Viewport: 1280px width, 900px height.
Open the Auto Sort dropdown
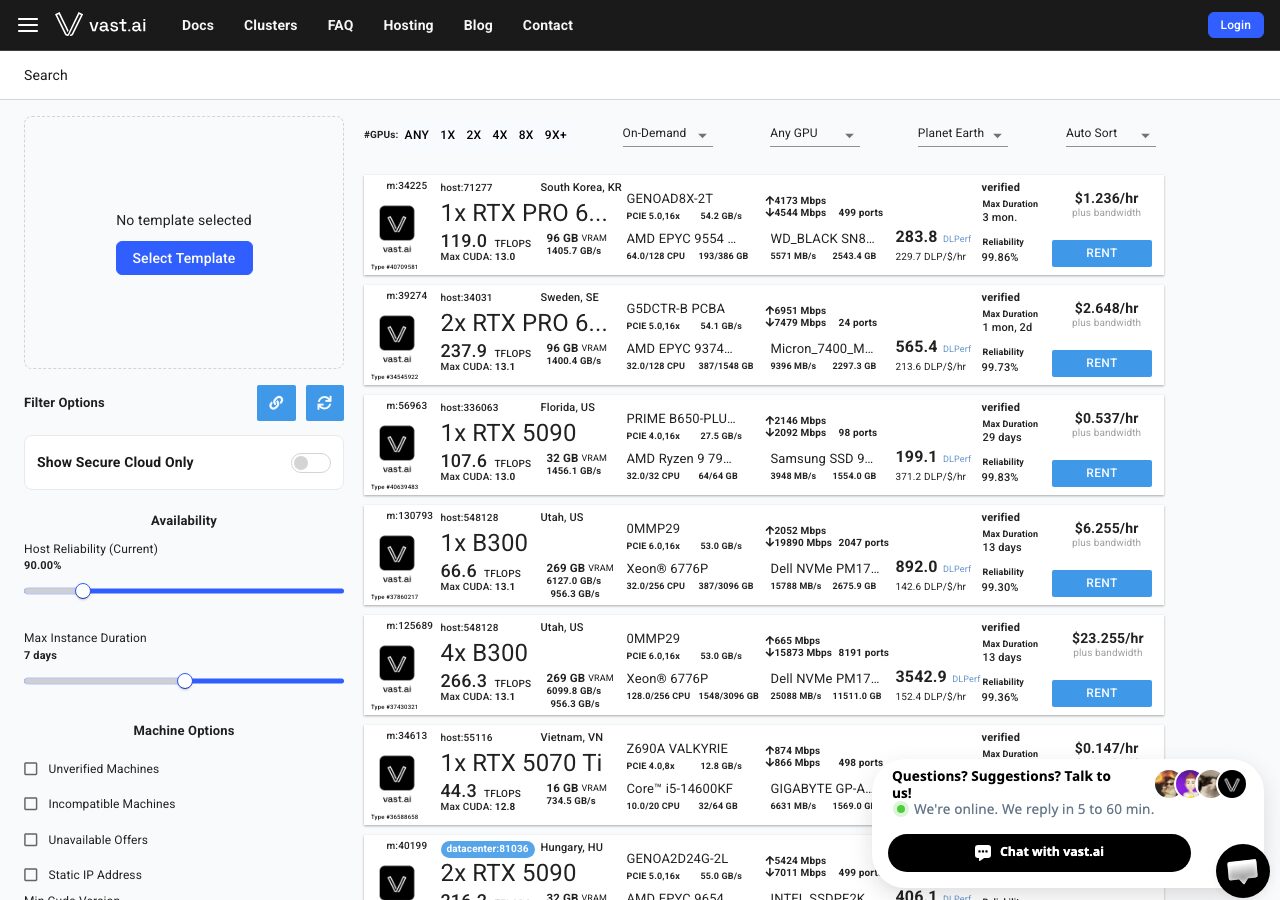coord(1110,134)
